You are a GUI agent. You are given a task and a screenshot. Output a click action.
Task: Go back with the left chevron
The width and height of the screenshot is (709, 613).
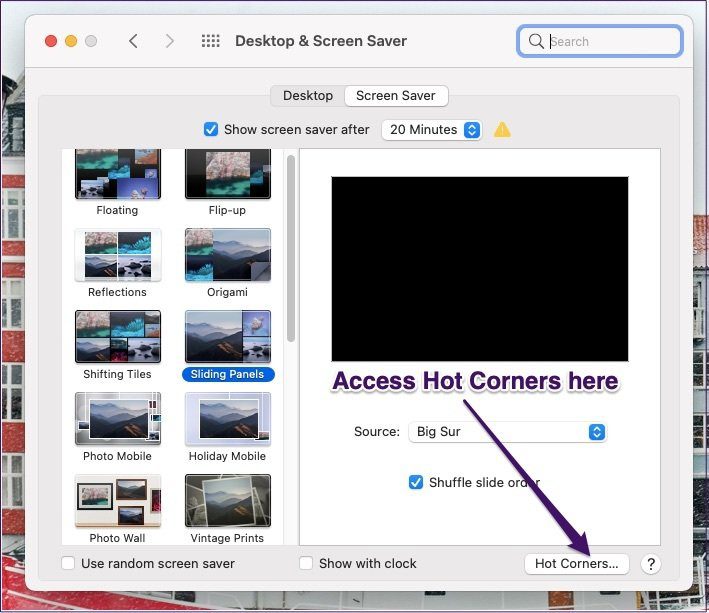point(133,41)
